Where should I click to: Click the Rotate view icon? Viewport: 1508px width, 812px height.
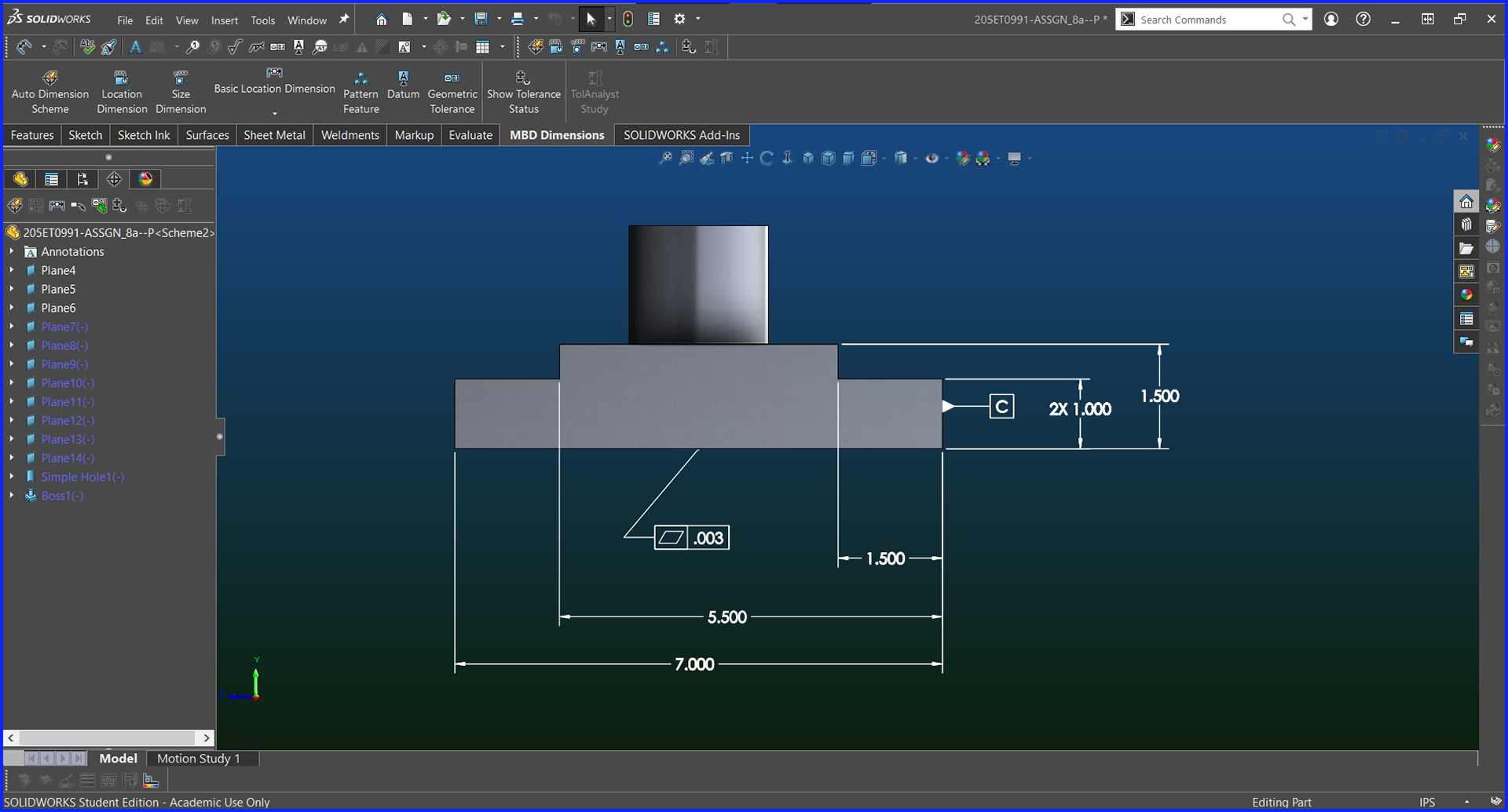(x=767, y=158)
